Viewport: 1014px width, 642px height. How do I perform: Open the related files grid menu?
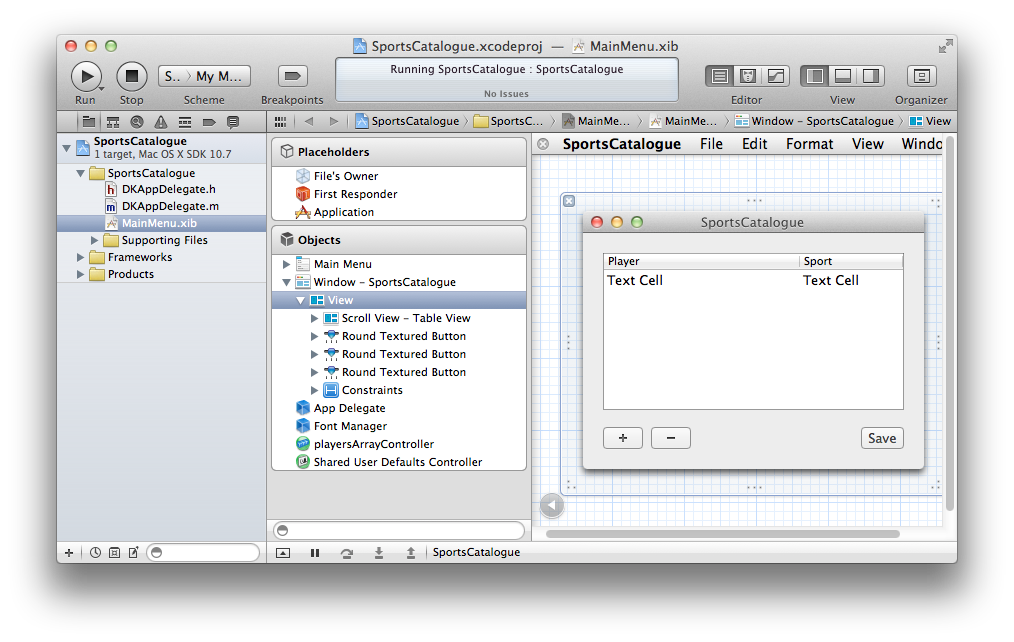click(x=280, y=122)
